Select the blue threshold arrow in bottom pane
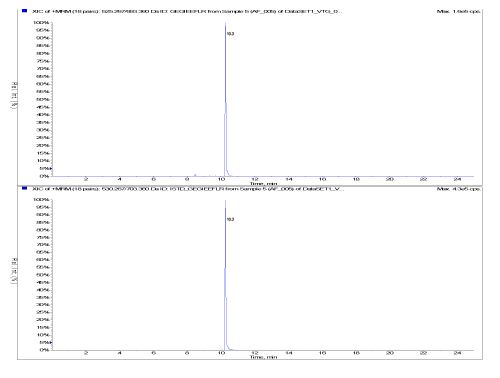The height and width of the screenshot is (378, 500). 51,342
